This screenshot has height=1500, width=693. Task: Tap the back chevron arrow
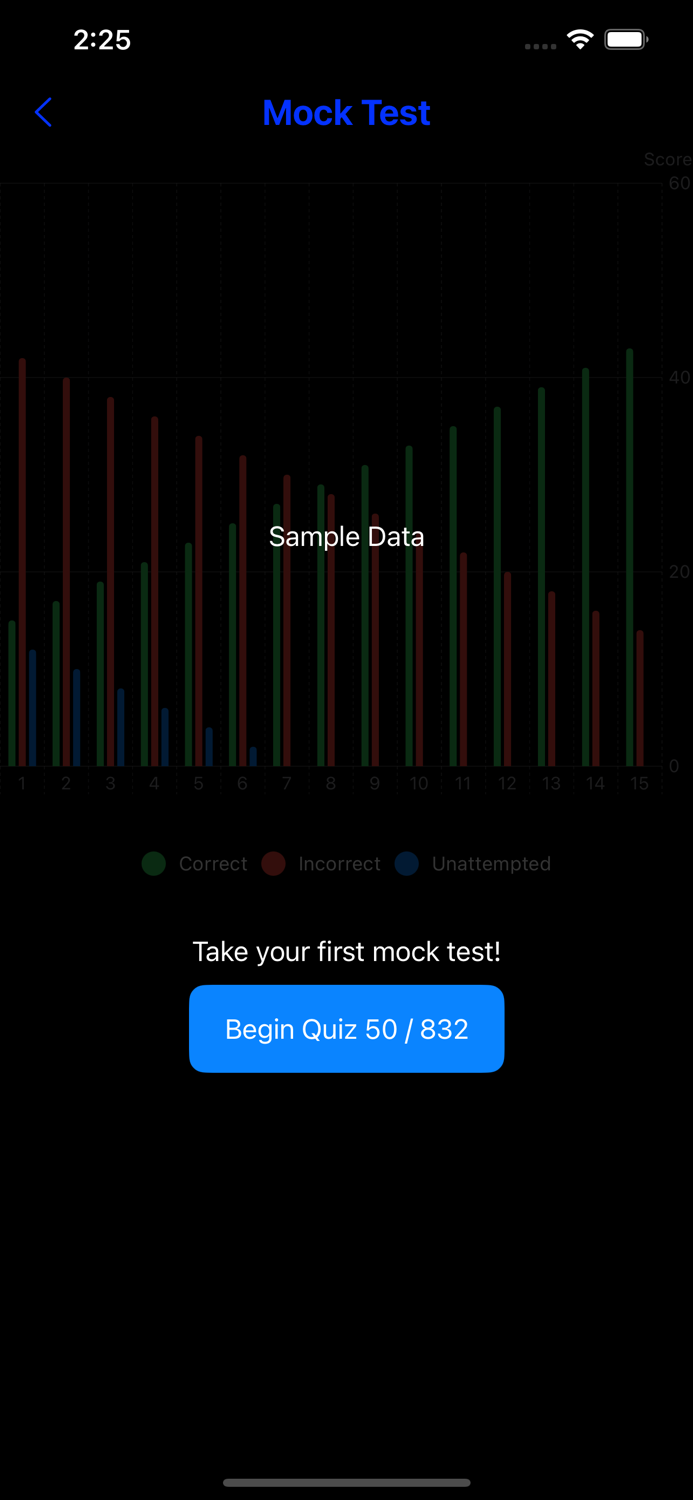click(x=43, y=112)
